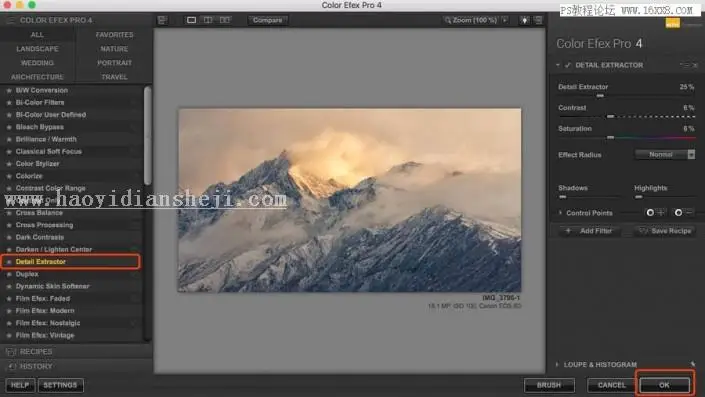
Task: Switch to the Landscape filter category
Action: (x=37, y=49)
